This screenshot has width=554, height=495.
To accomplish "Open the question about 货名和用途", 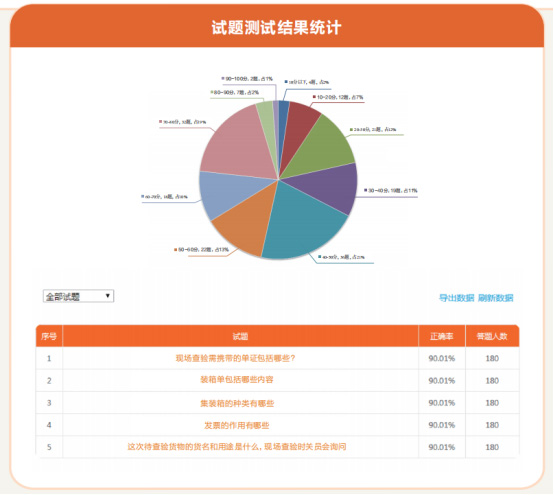I will click(237, 447).
